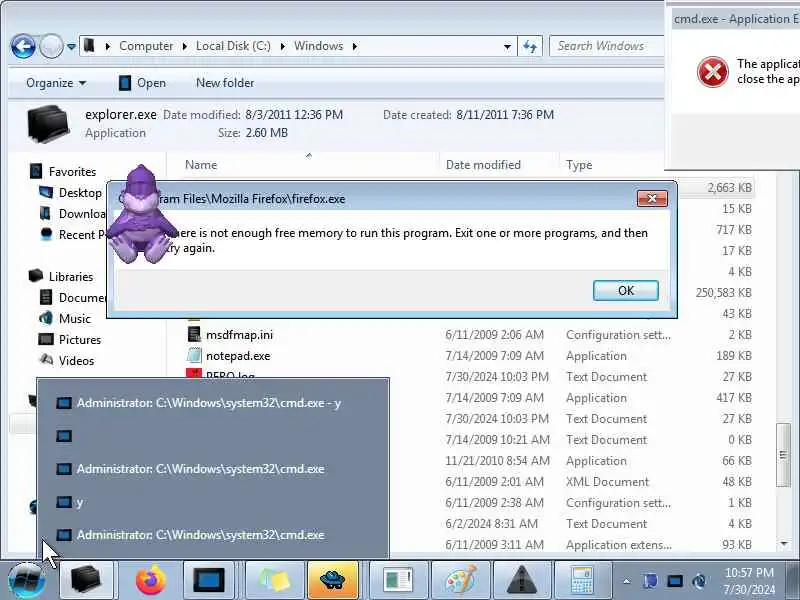Screen dimensions: 800x600
Task: Select the msdfmap.ini file
Action: coord(239,335)
